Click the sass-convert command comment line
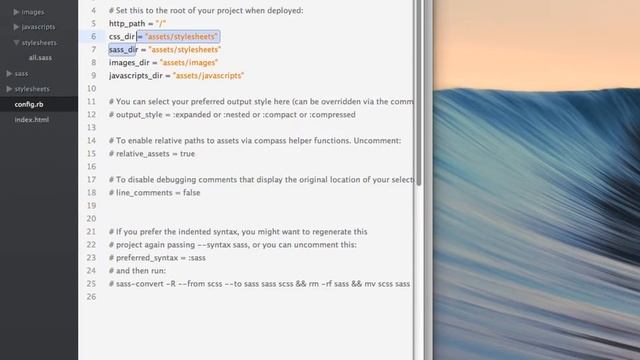640x360 pixels. 259,284
